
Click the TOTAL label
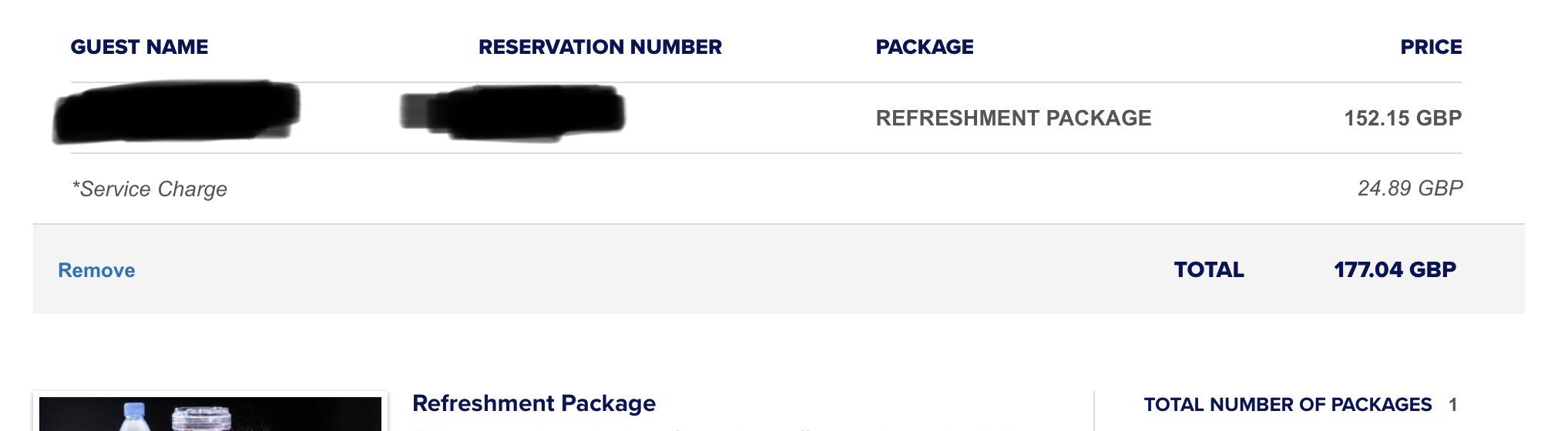1209,269
